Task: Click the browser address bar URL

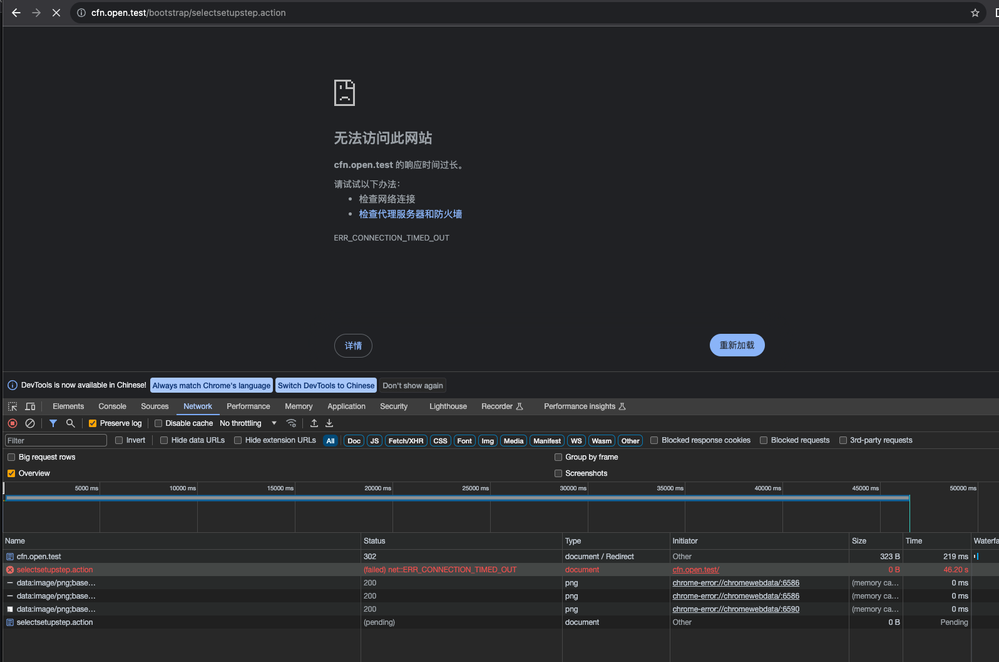Action: click(x=188, y=13)
